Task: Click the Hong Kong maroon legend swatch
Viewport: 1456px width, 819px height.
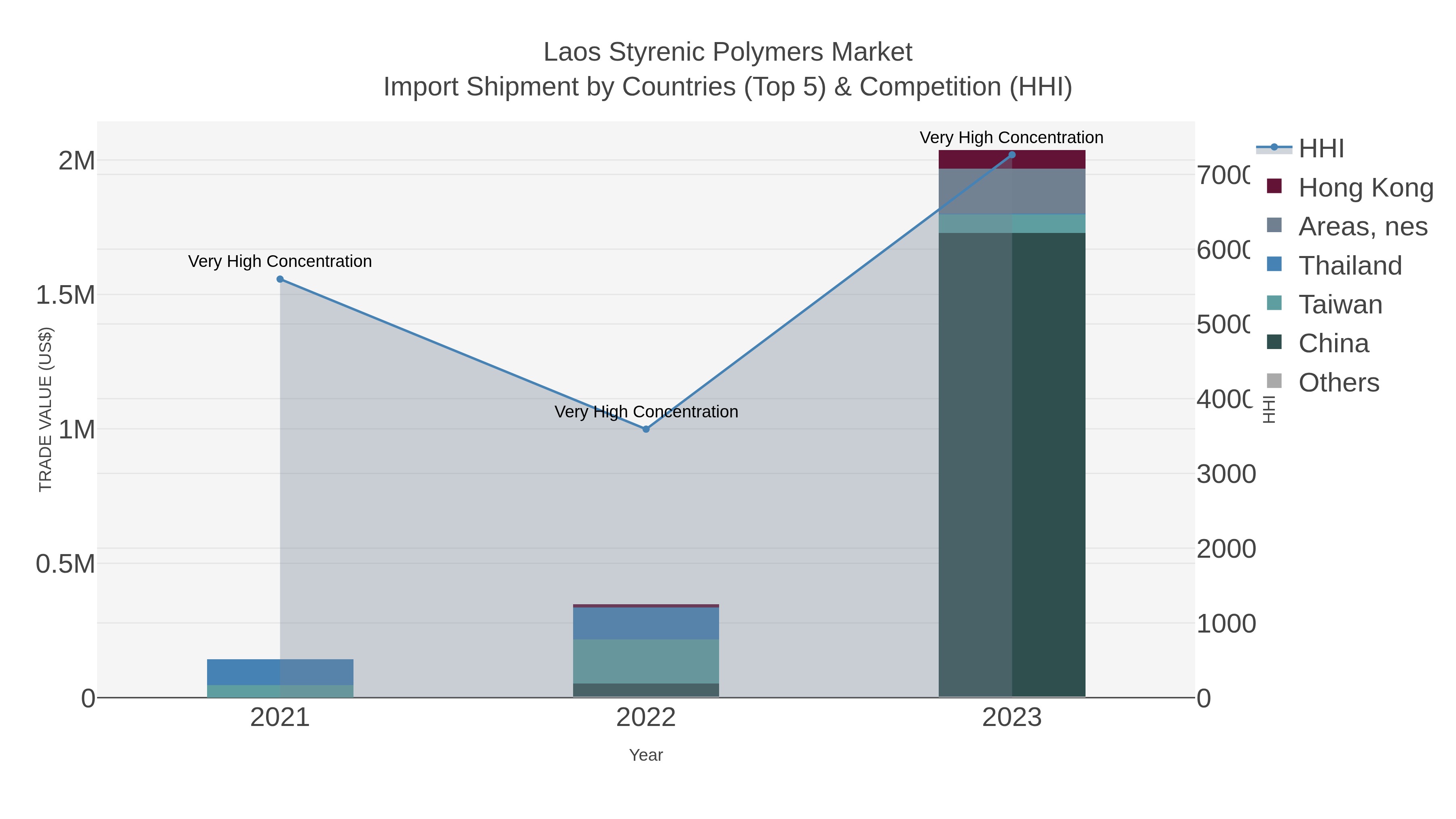Action: point(1274,186)
